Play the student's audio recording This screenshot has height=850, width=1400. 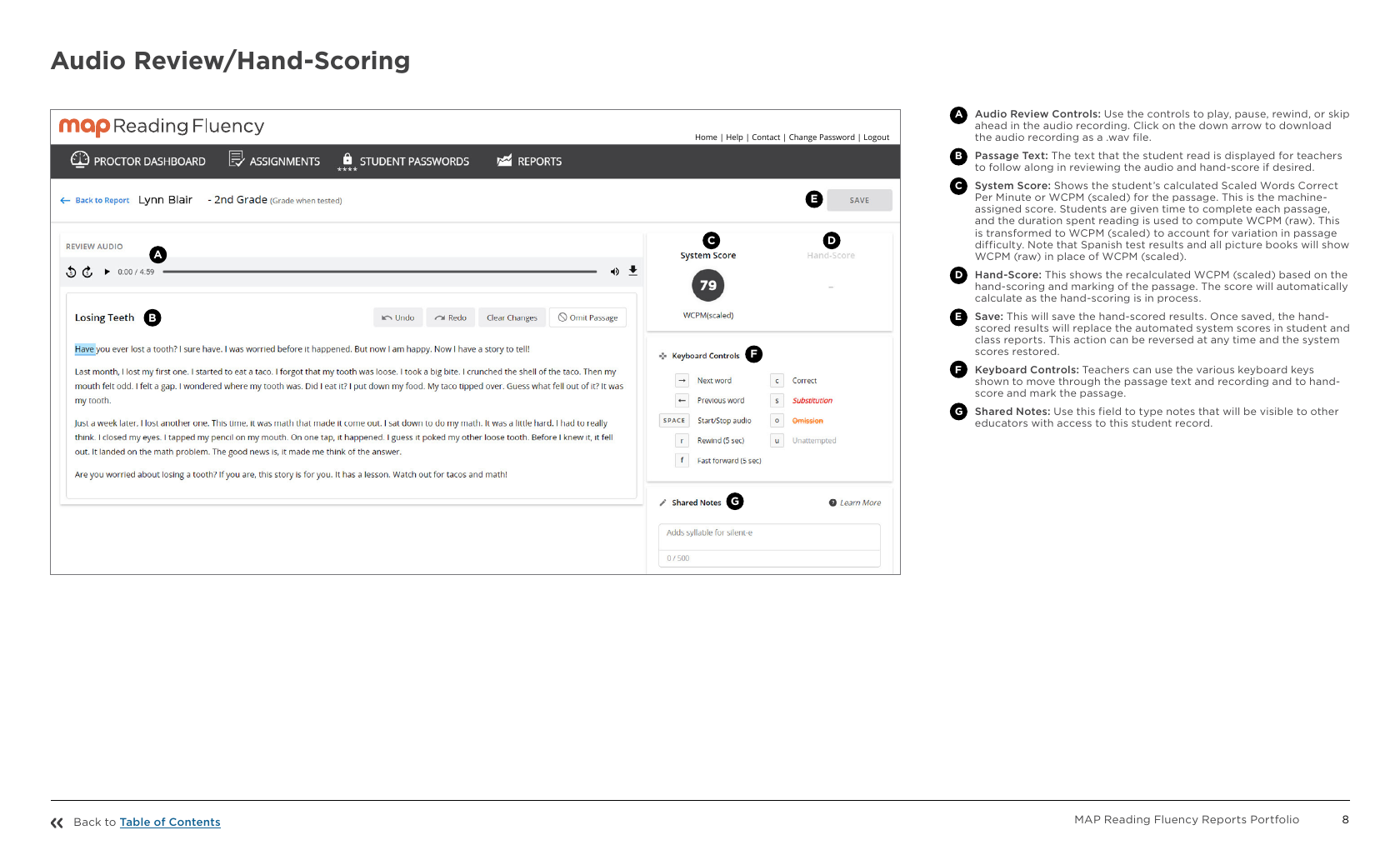107,272
